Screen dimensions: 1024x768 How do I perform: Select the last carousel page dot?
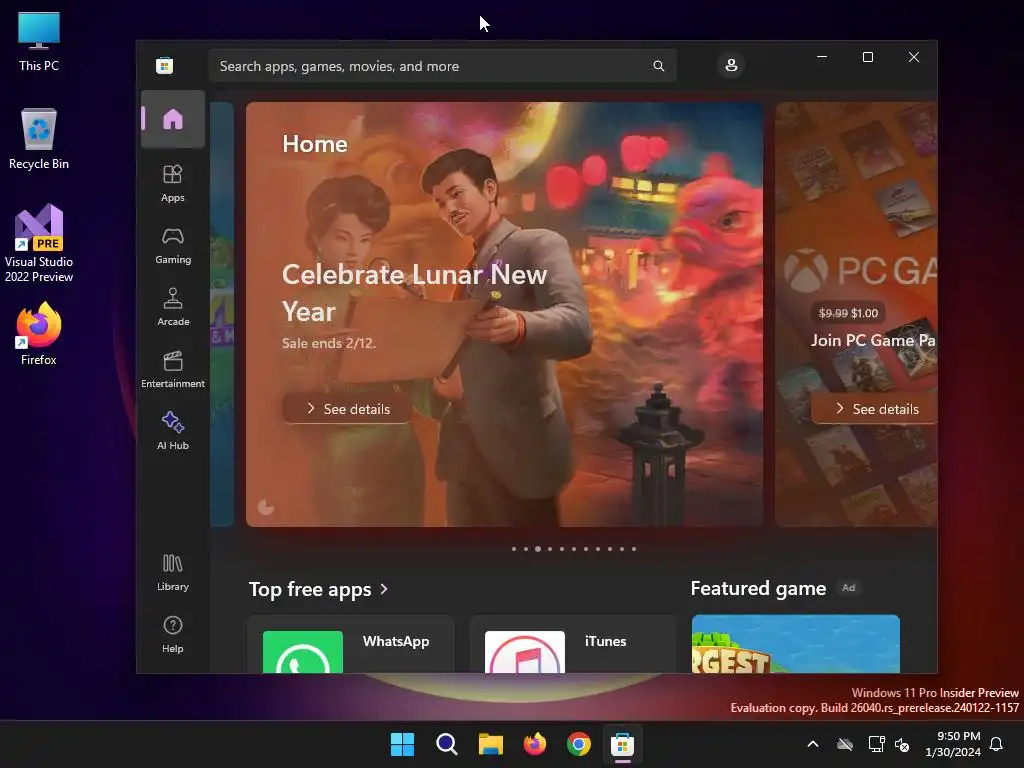coord(633,549)
